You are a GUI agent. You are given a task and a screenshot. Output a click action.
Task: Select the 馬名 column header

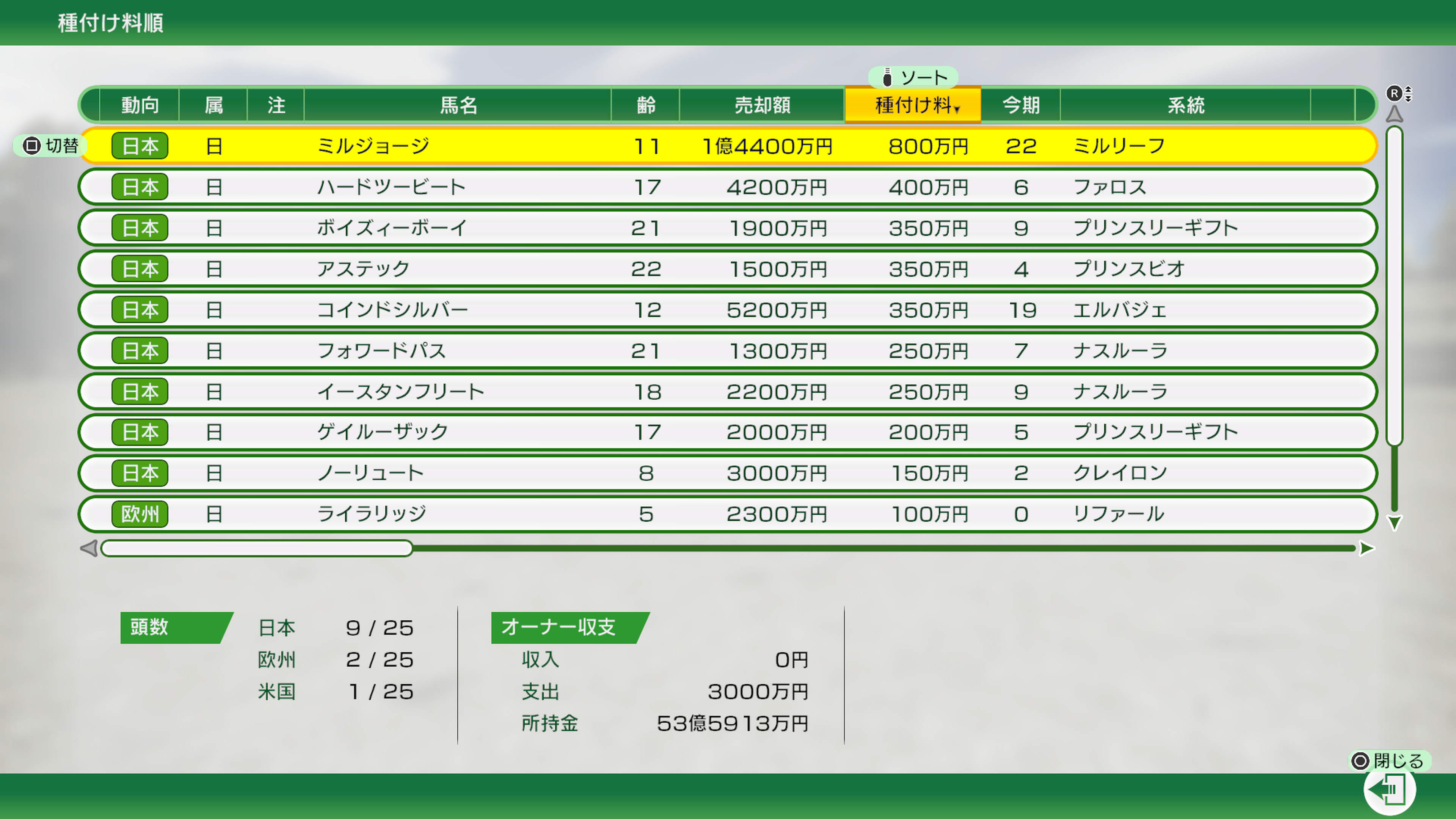(x=458, y=105)
